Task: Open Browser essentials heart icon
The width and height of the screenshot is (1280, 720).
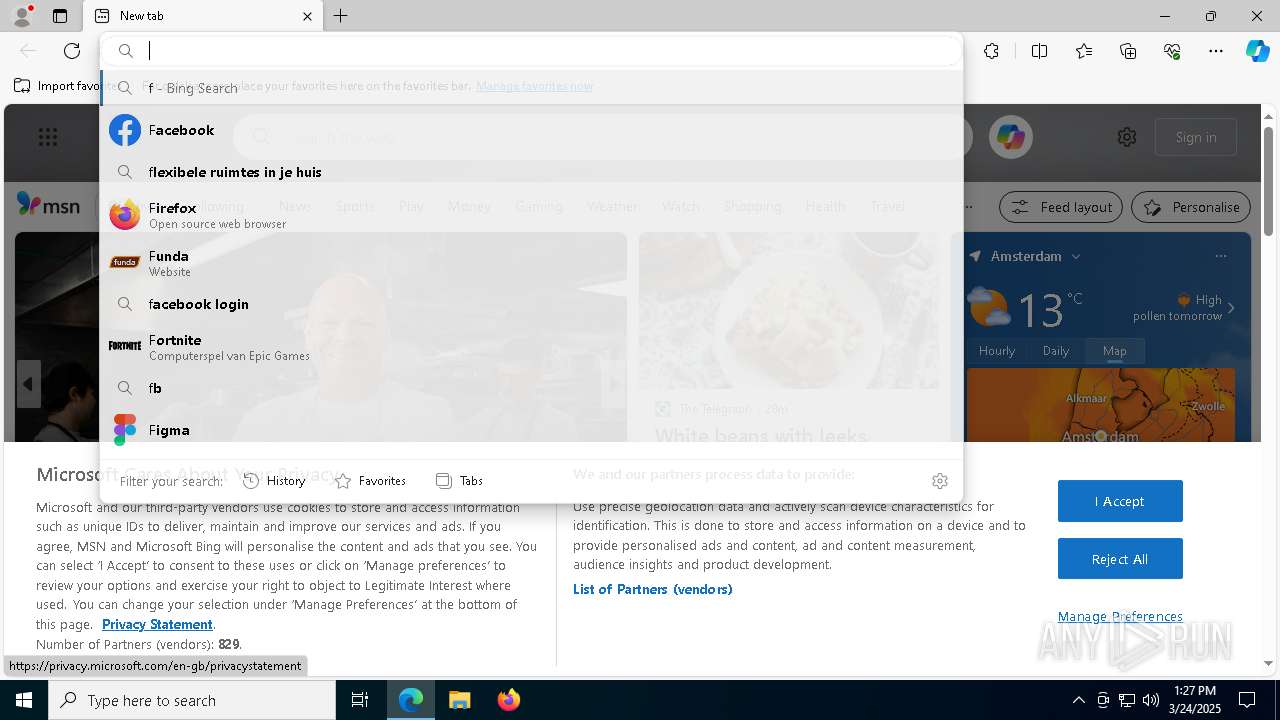Action: (x=1172, y=51)
